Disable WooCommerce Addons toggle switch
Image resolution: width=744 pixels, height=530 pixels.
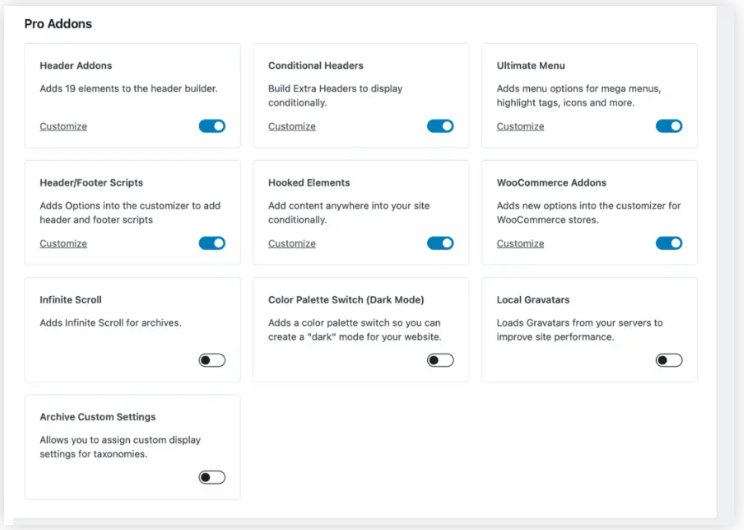coord(669,243)
